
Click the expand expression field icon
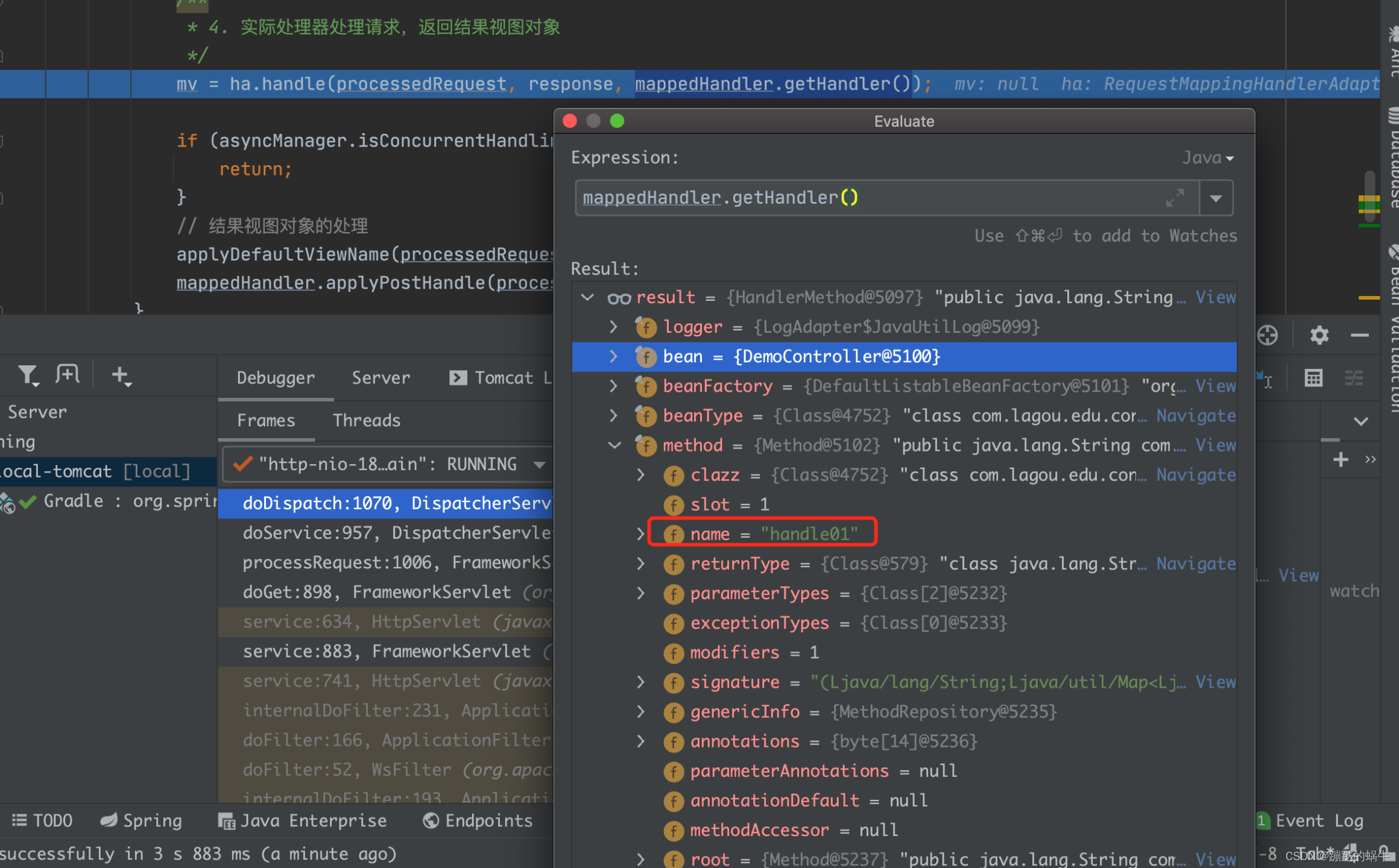(1175, 198)
